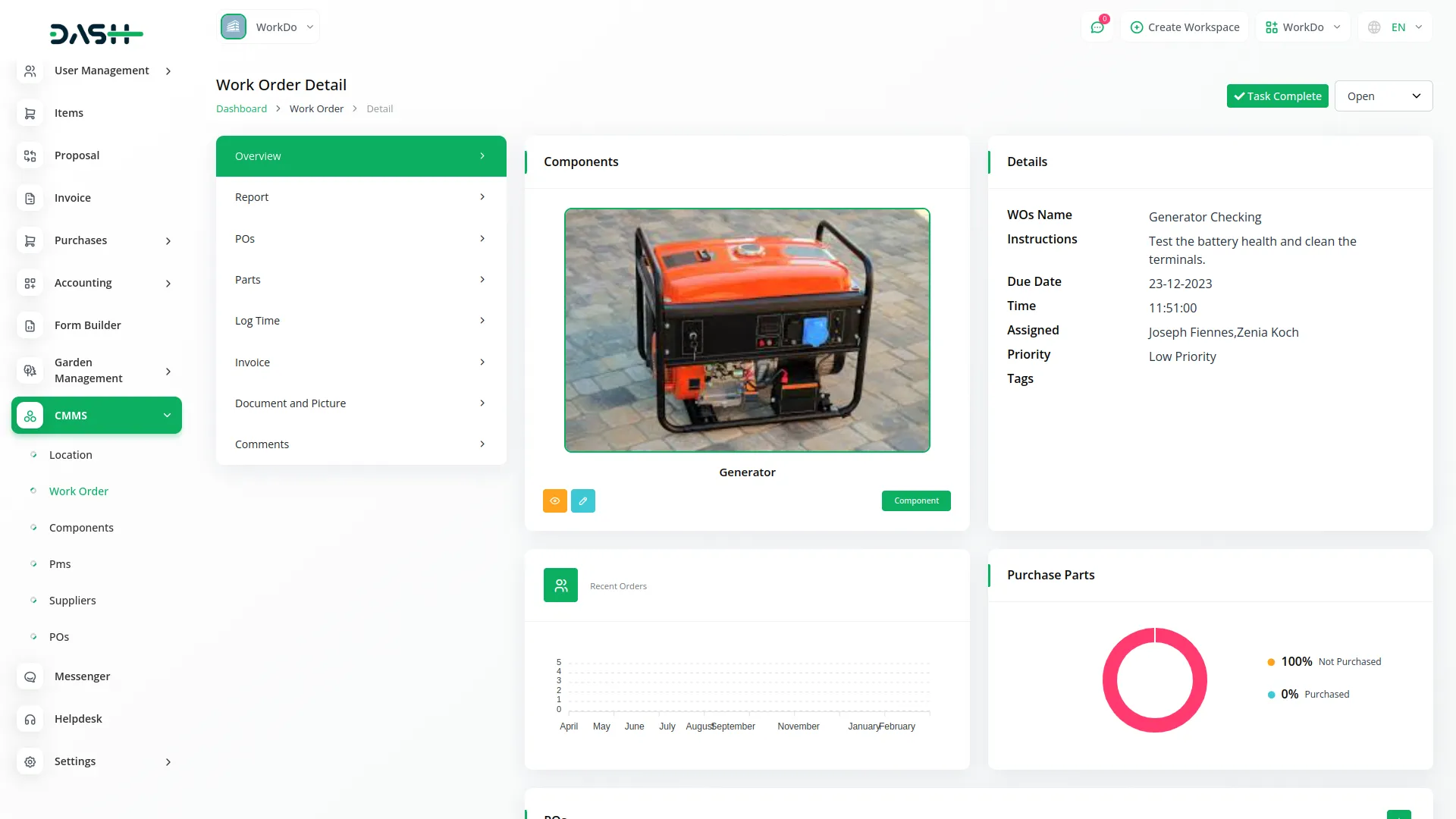The image size is (1456, 819).
Task: Click the orange eye view icon
Action: click(x=554, y=500)
